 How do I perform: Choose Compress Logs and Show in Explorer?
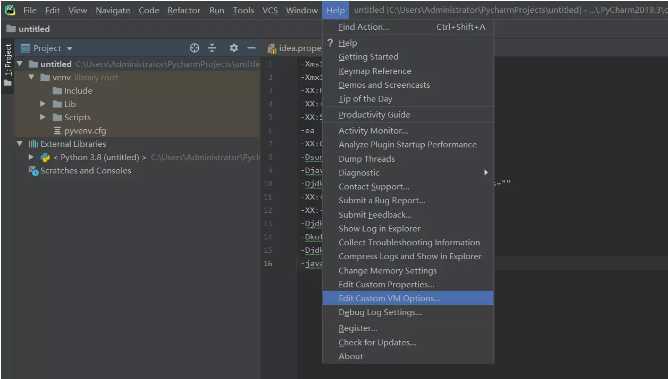coord(408,256)
